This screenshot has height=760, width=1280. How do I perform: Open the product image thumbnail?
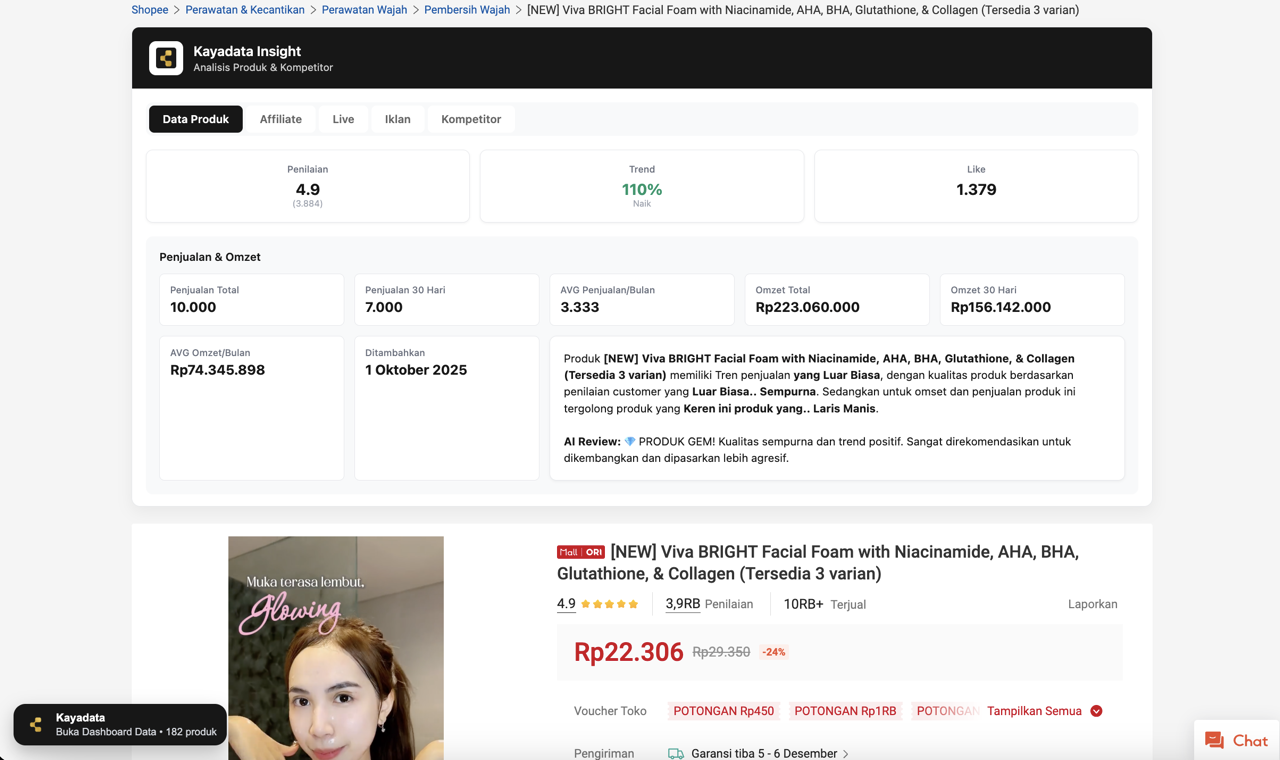coord(336,648)
